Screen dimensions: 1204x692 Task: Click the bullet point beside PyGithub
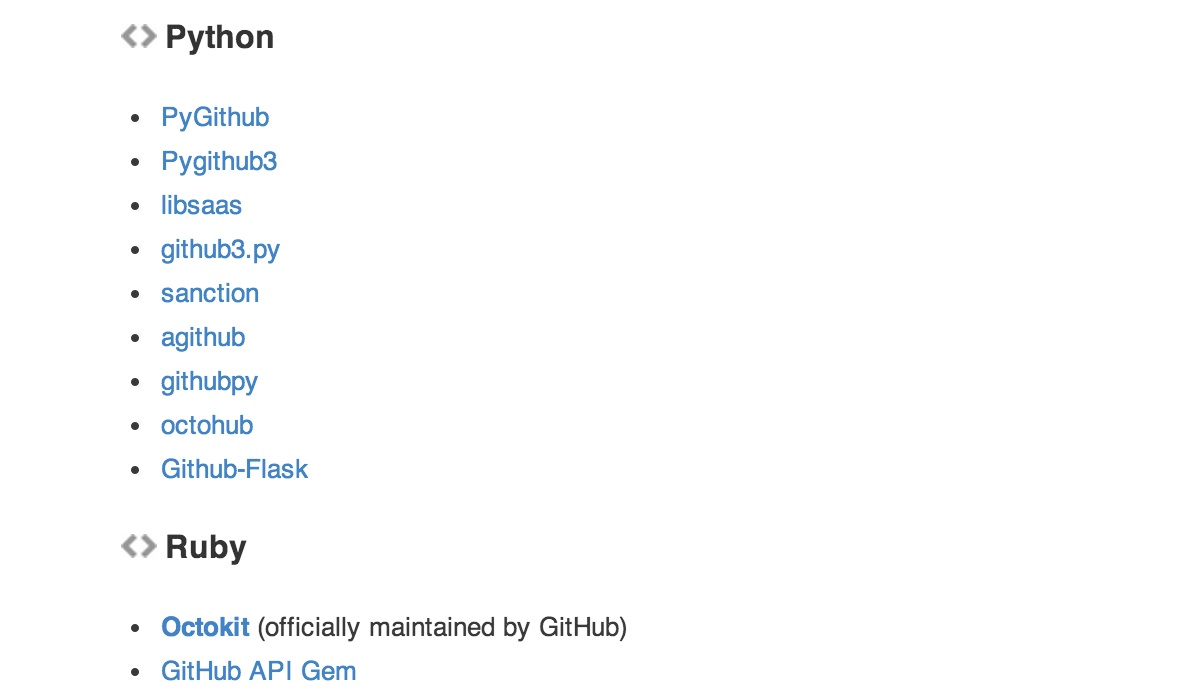click(136, 119)
